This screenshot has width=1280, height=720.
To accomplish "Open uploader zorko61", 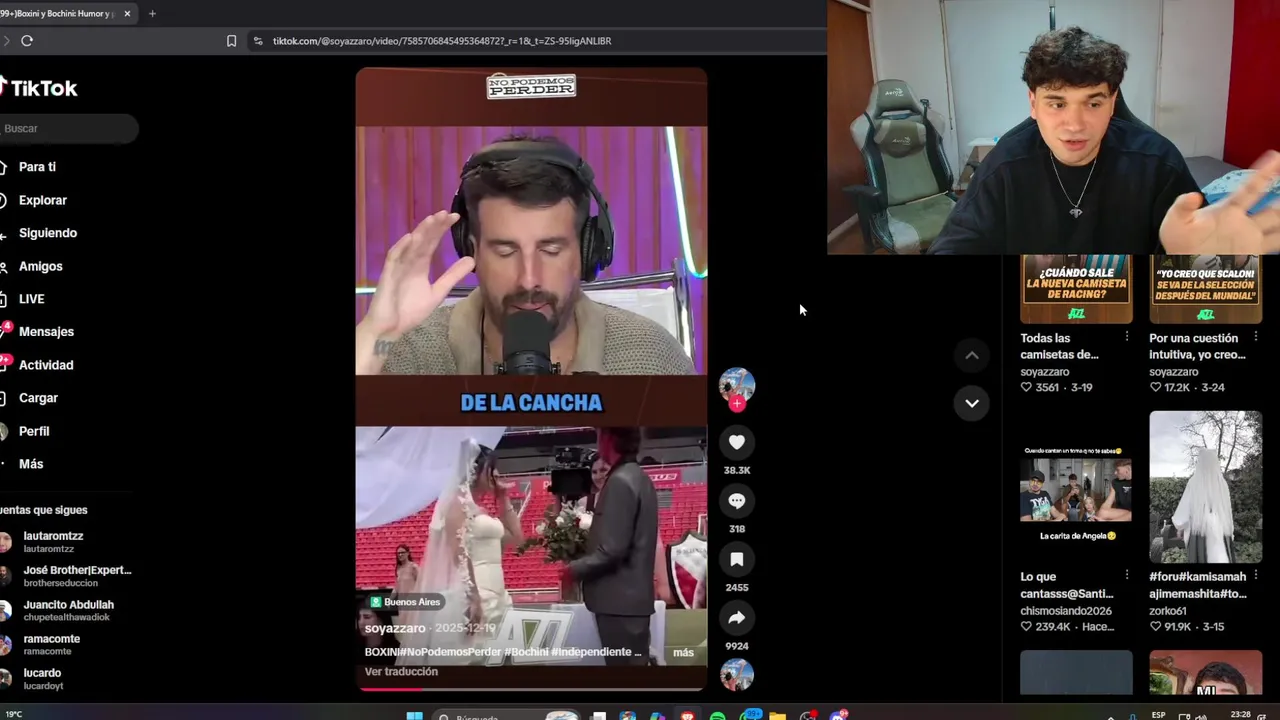I will [x=1167, y=611].
